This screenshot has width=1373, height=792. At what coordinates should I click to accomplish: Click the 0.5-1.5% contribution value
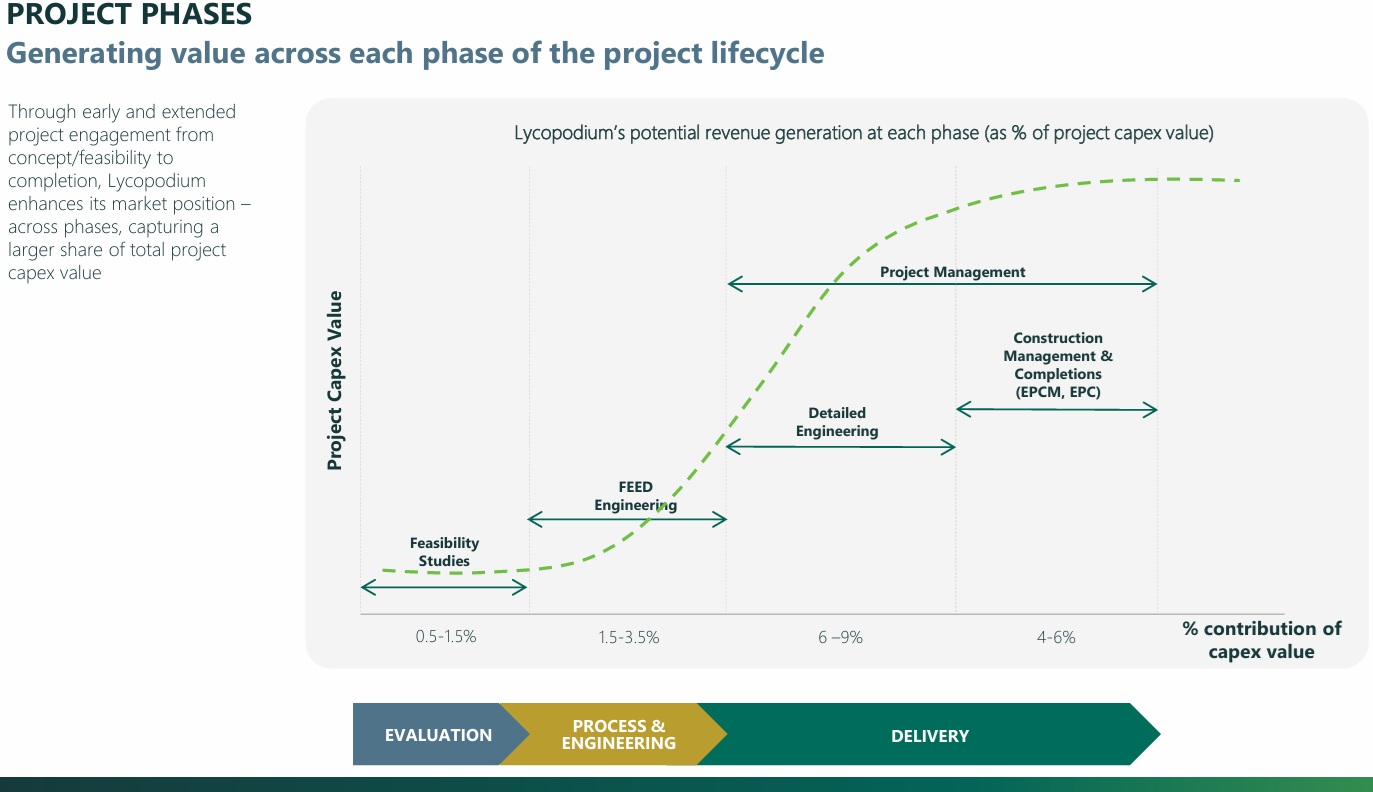[x=446, y=636]
